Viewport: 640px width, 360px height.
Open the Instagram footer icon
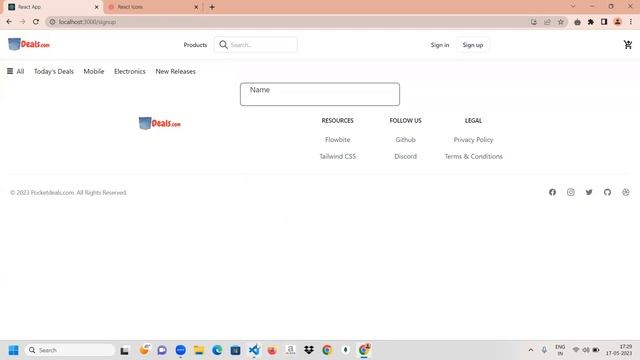click(x=571, y=192)
